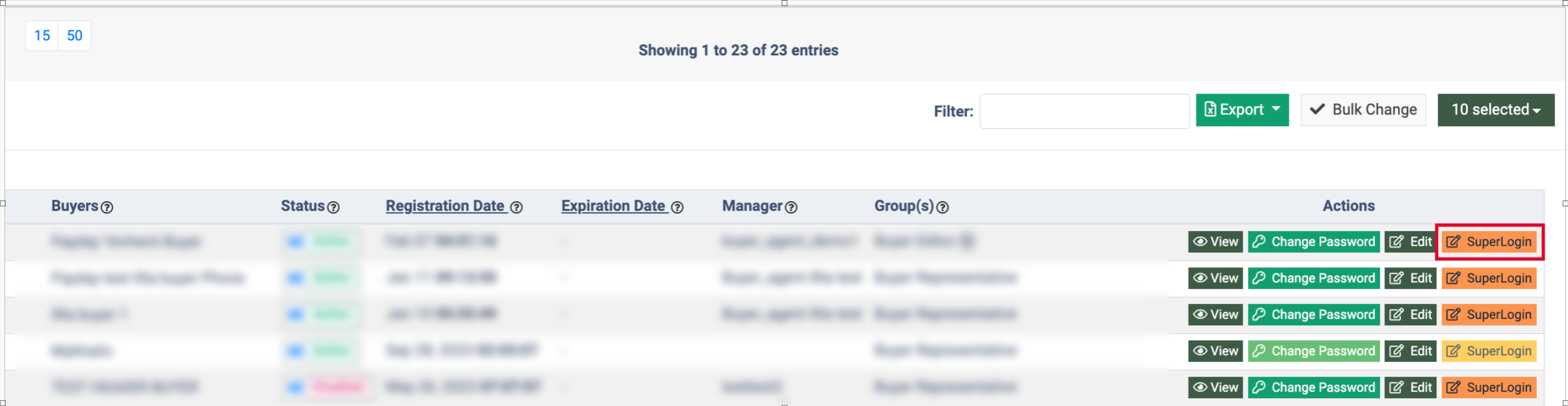Show 15 entries per page

coord(42,36)
